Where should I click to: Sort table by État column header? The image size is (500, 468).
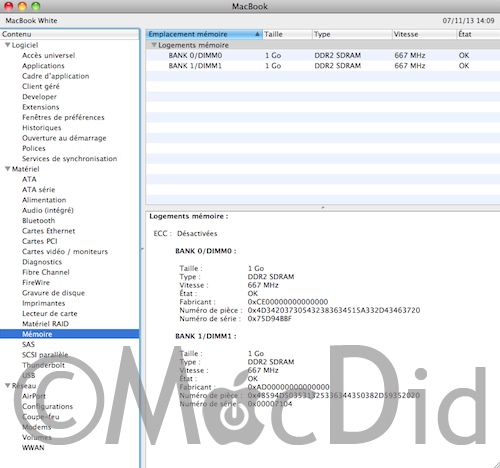click(478, 34)
